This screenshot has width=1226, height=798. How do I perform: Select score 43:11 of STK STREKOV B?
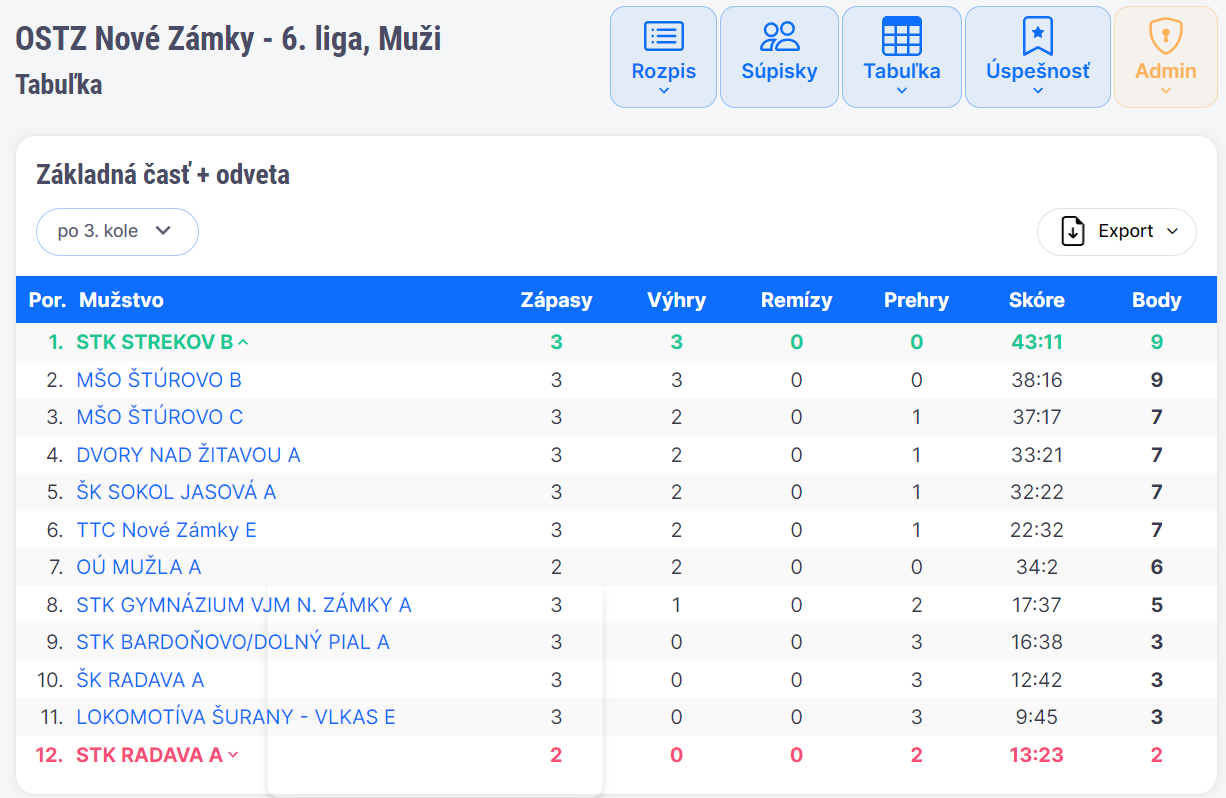point(1037,342)
